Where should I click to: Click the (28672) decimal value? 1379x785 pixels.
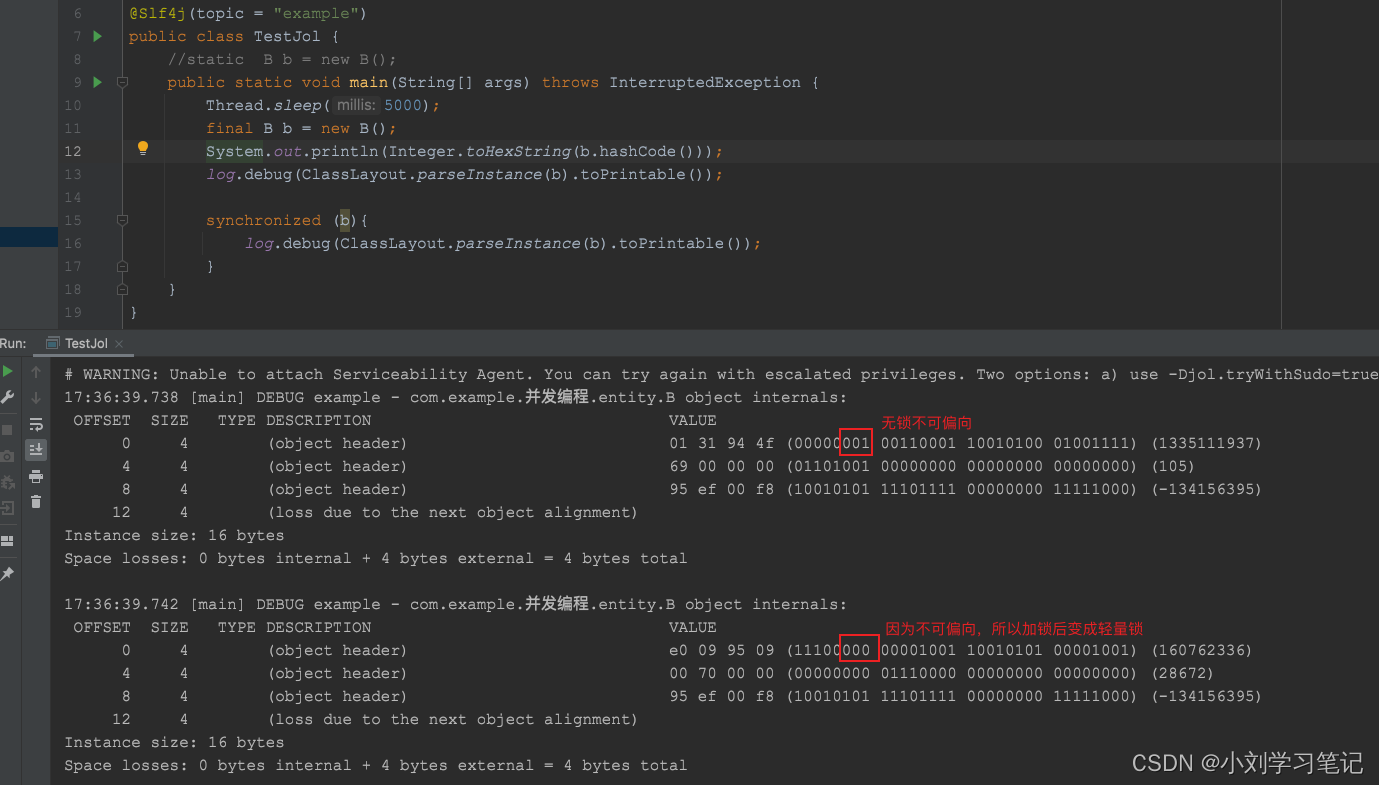click(x=1183, y=673)
